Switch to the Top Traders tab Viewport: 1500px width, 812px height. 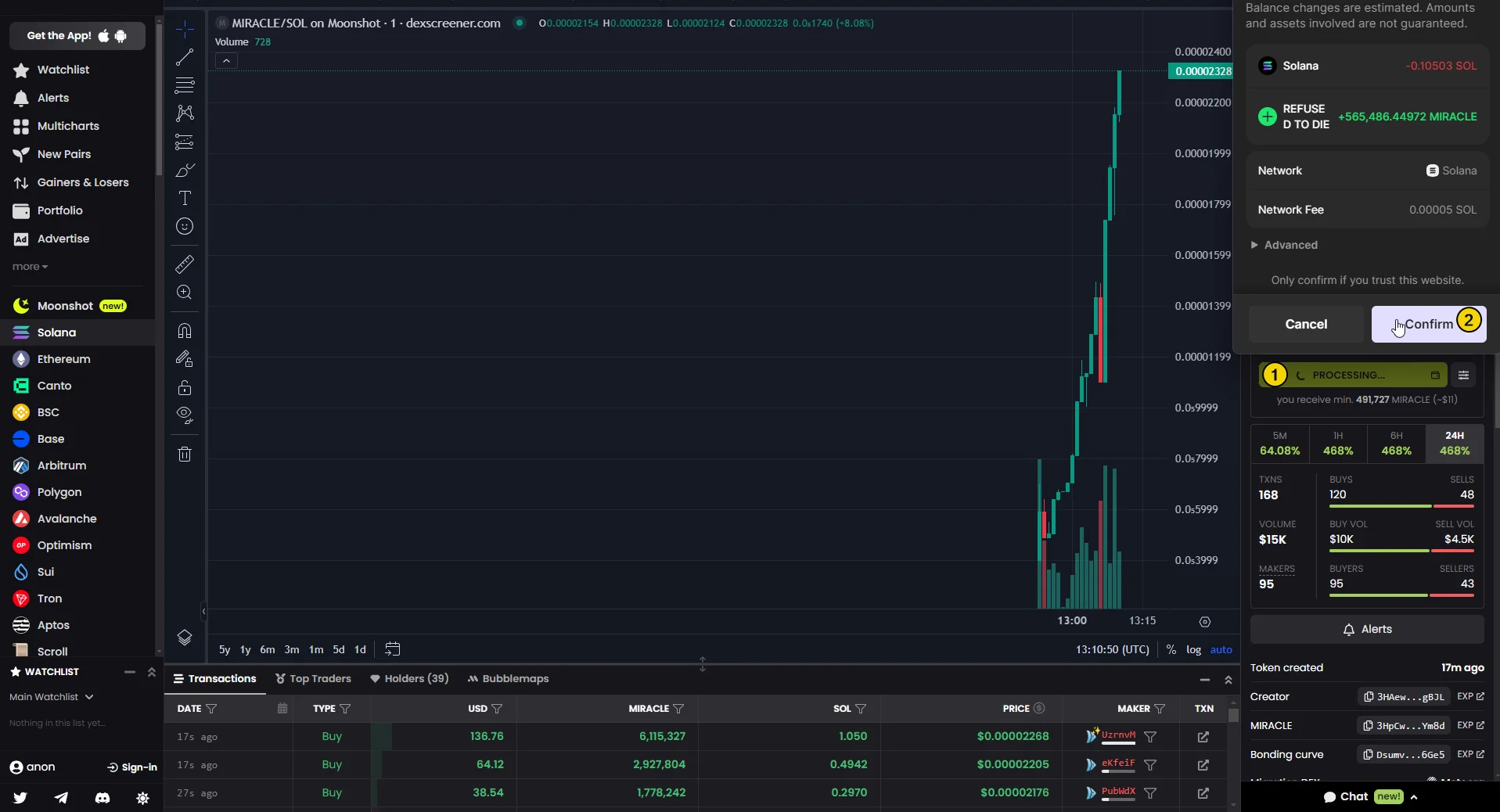click(313, 678)
